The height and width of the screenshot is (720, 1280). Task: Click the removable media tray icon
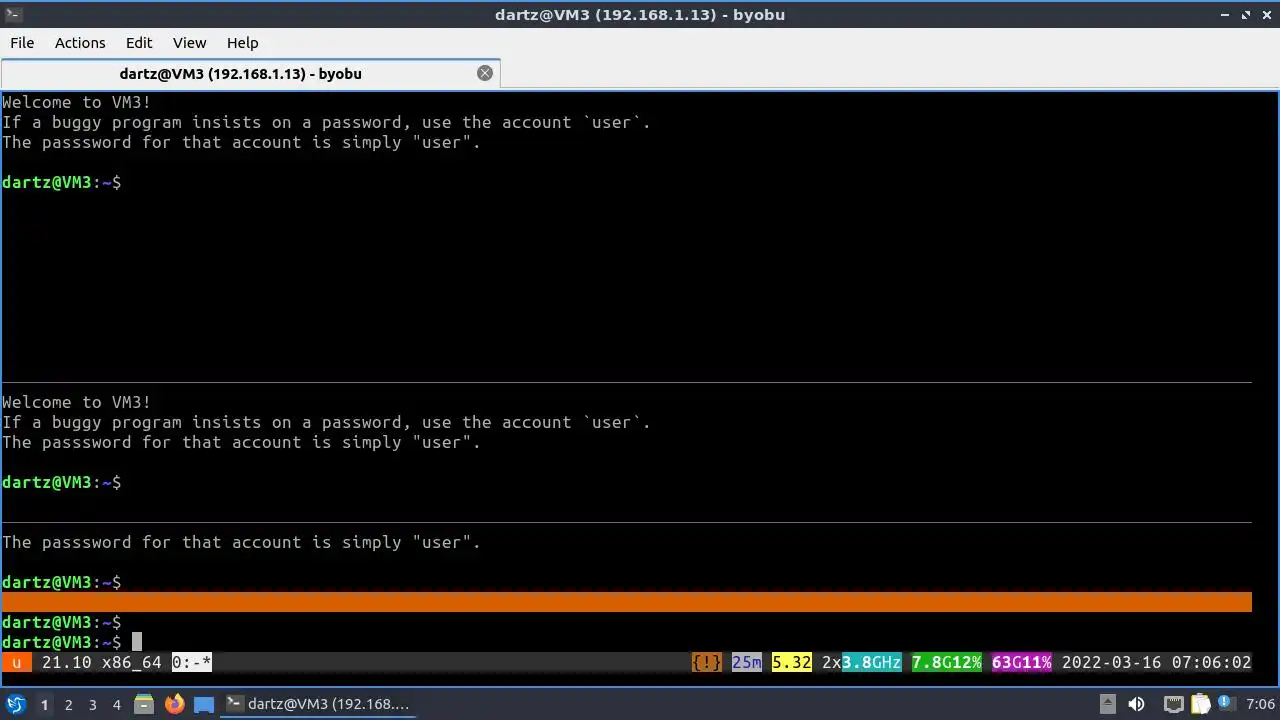pyautogui.click(x=1108, y=704)
